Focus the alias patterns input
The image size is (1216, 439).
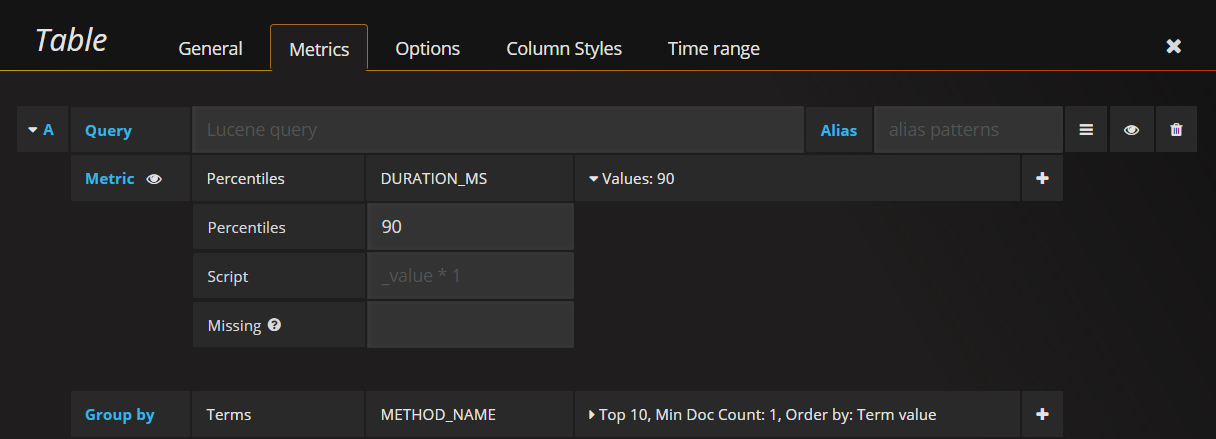click(967, 130)
